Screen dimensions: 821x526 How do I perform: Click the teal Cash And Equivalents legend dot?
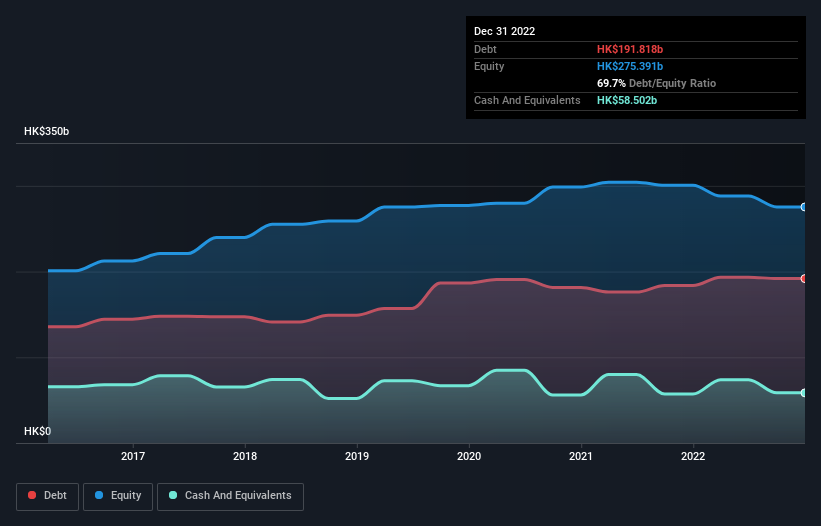(173, 495)
